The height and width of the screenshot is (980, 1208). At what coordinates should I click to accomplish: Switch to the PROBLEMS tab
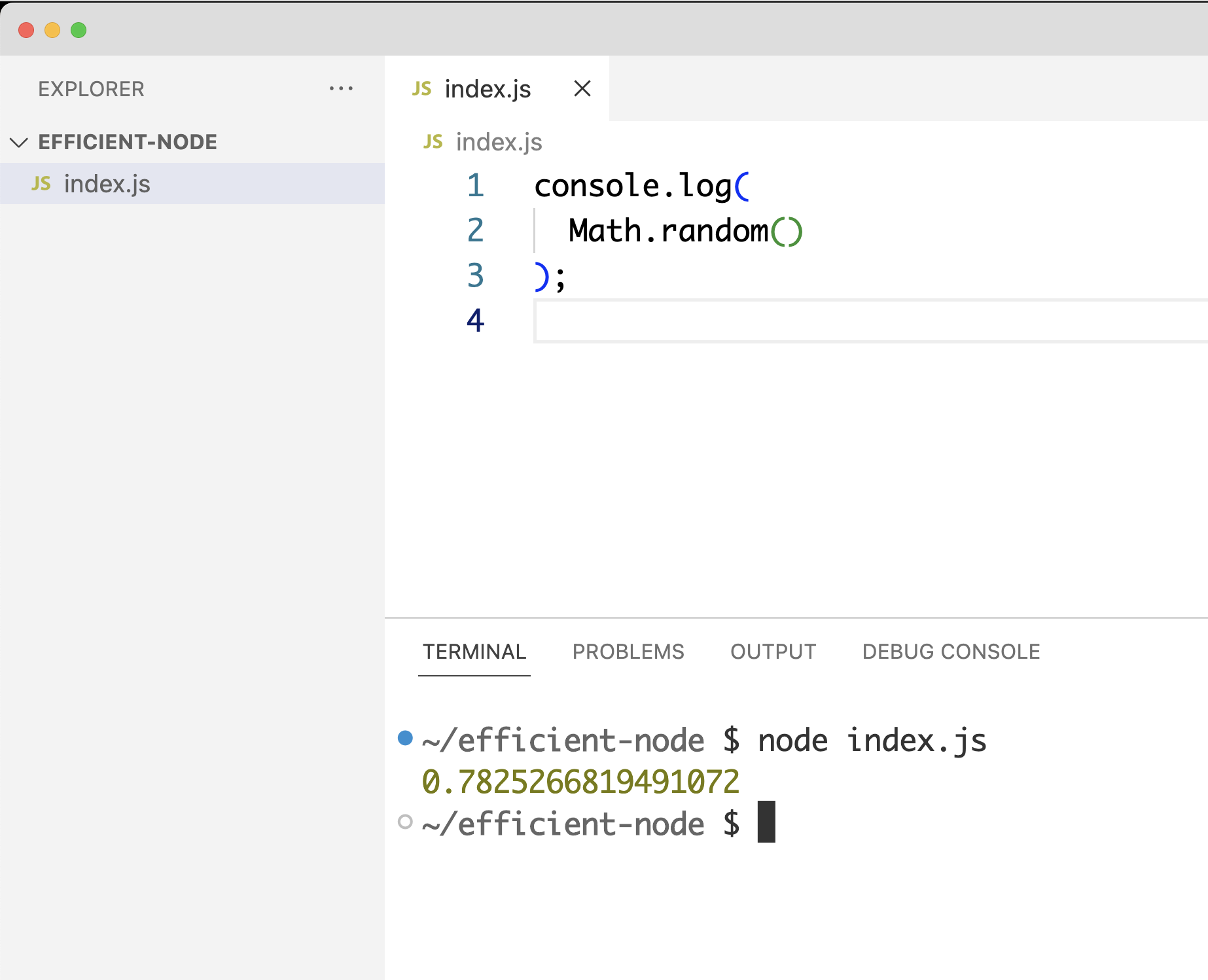[x=628, y=652]
